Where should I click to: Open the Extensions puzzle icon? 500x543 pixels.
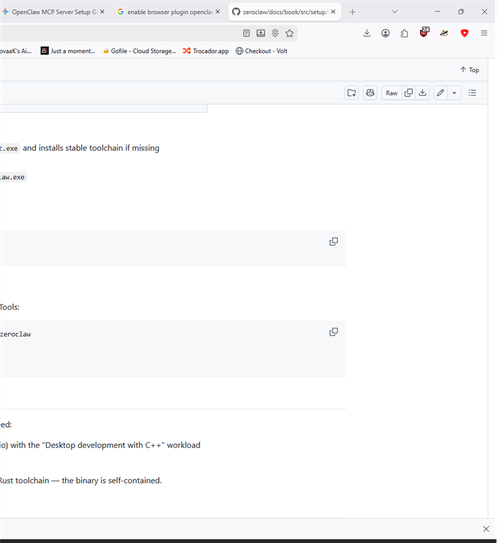pos(404,33)
